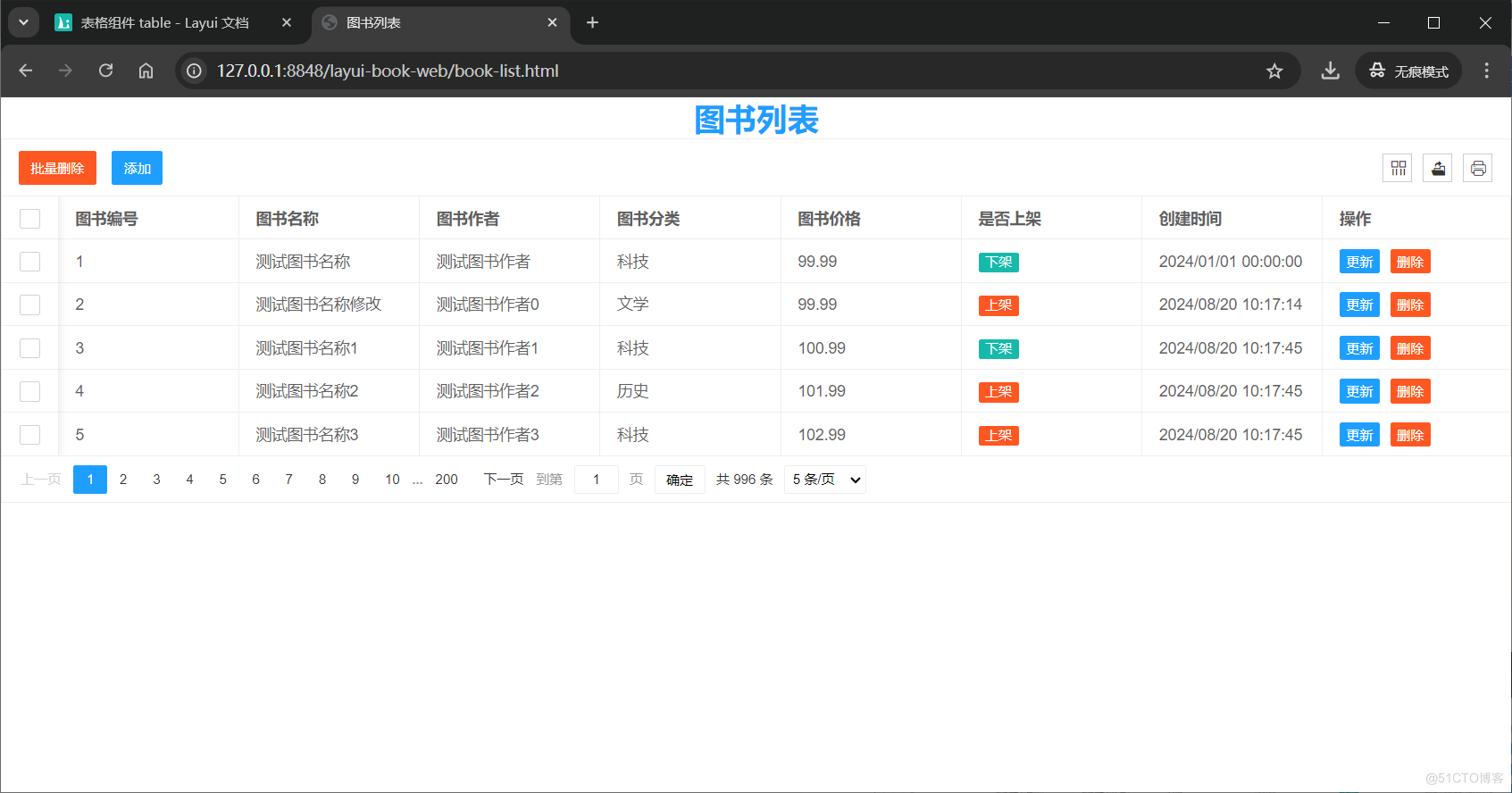Viewport: 1512px width, 793px height.
Task: Click the 2024/01/01 00:00:00 date cell
Action: click(1231, 262)
